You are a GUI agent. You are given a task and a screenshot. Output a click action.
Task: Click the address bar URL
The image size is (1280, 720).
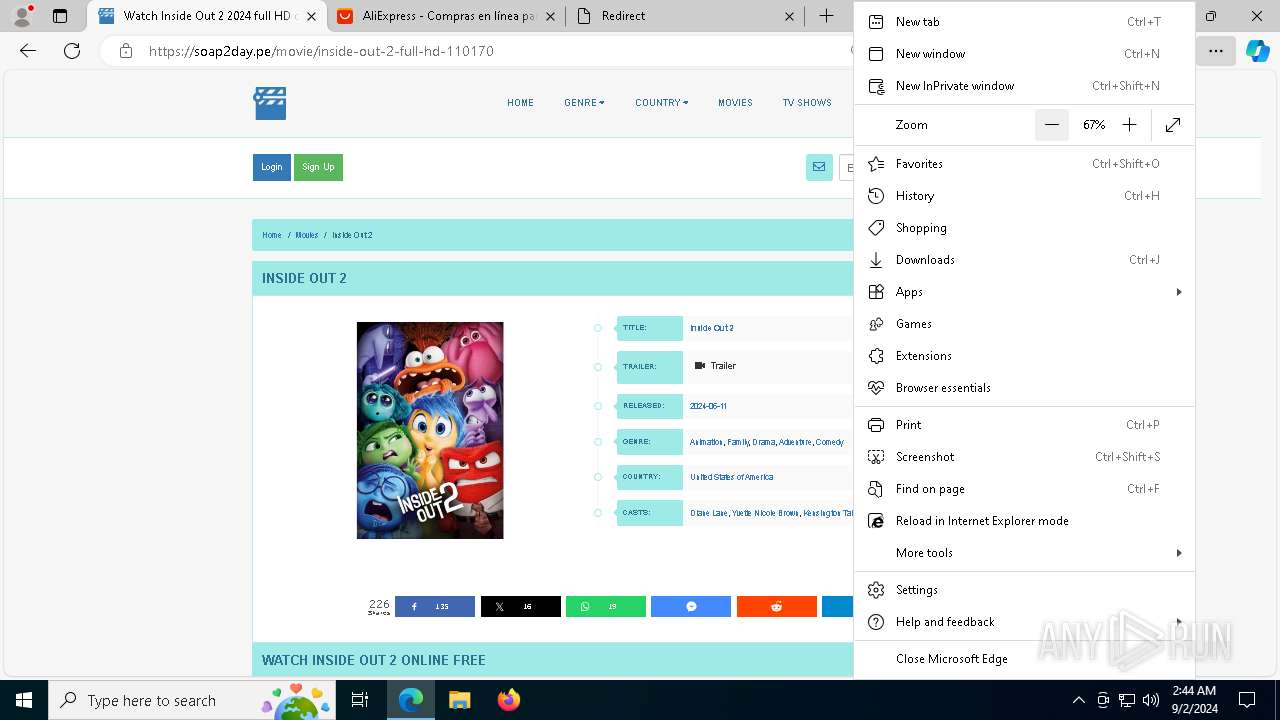point(321,51)
